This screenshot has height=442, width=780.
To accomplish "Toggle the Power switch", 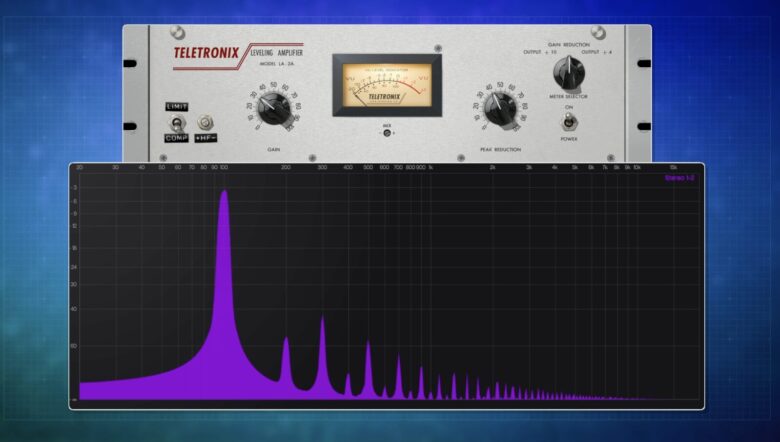I will (x=569, y=124).
